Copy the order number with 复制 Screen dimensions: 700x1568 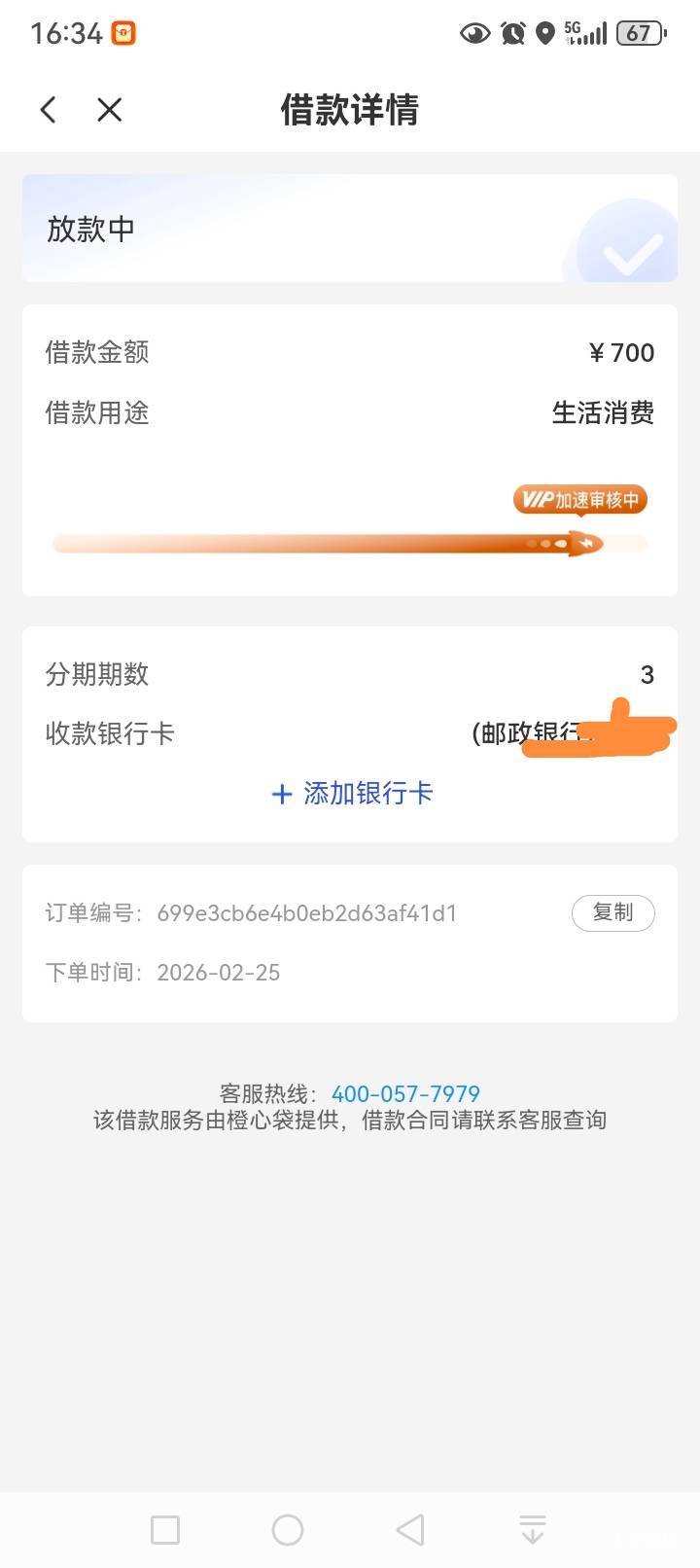pyautogui.click(x=612, y=912)
